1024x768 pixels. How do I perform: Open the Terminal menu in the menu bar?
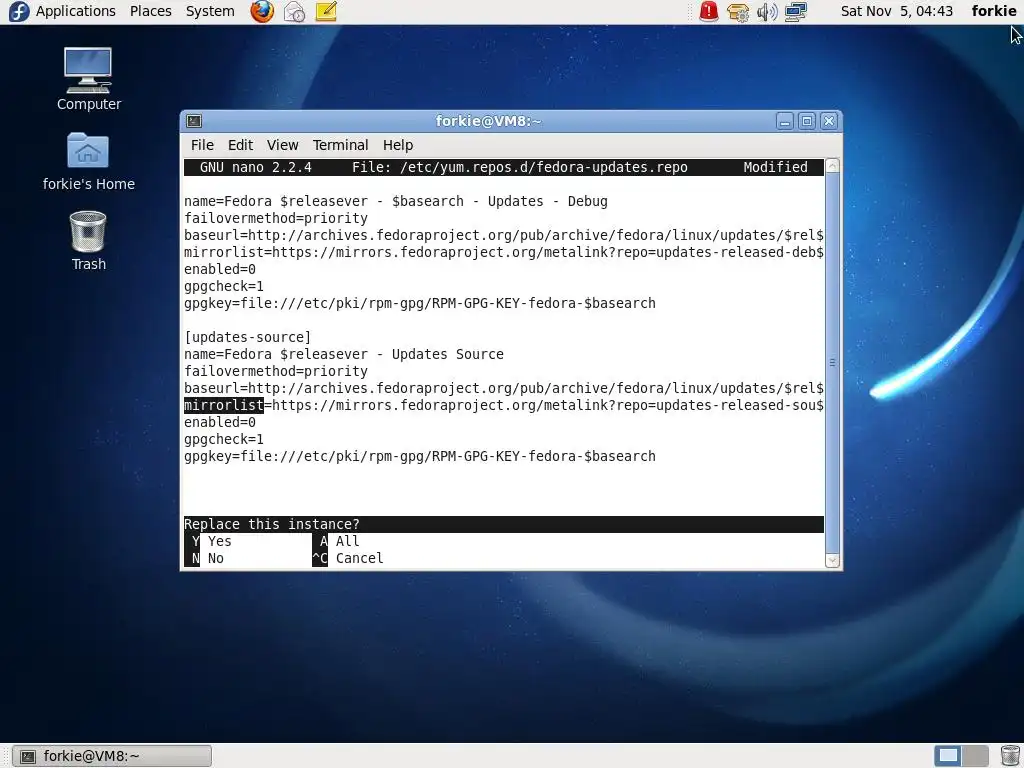(x=340, y=145)
